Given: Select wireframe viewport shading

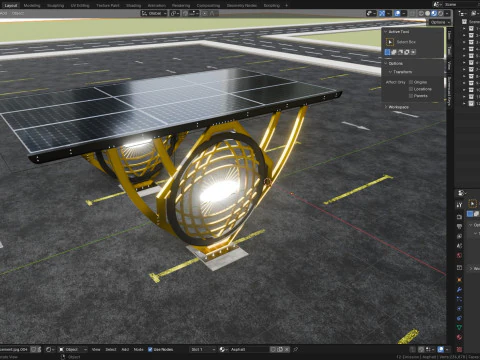Looking at the screenshot, I should [421, 13].
